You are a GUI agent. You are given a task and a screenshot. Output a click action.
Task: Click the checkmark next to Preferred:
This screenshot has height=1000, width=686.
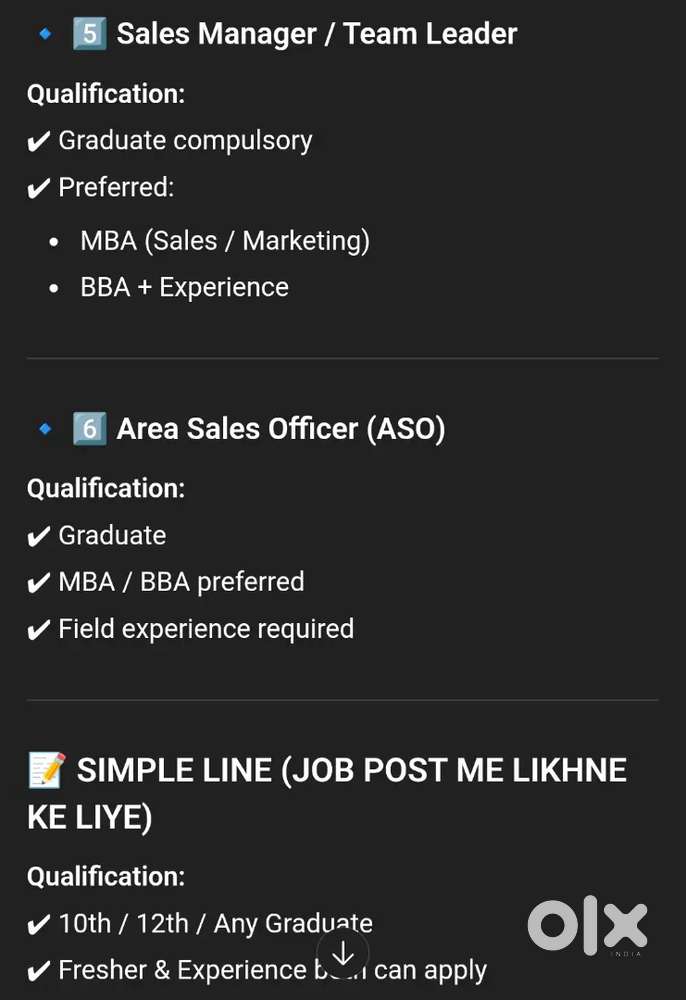[38, 189]
